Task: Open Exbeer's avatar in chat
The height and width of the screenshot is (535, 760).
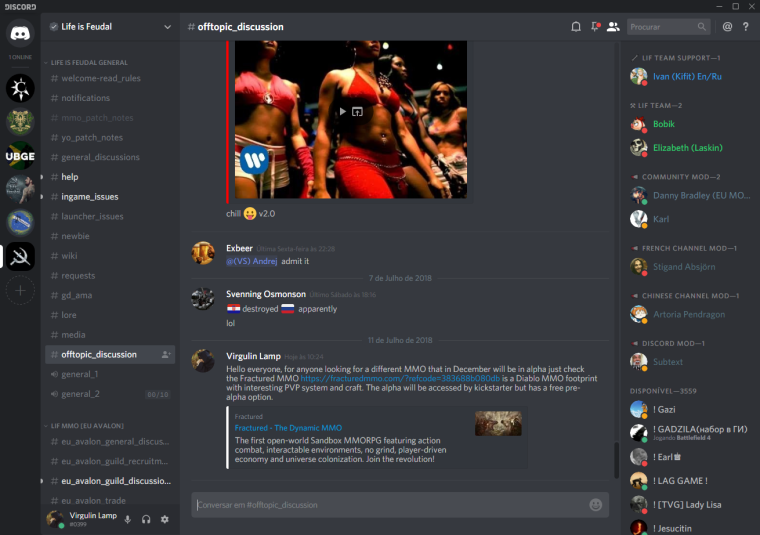Action: click(203, 253)
